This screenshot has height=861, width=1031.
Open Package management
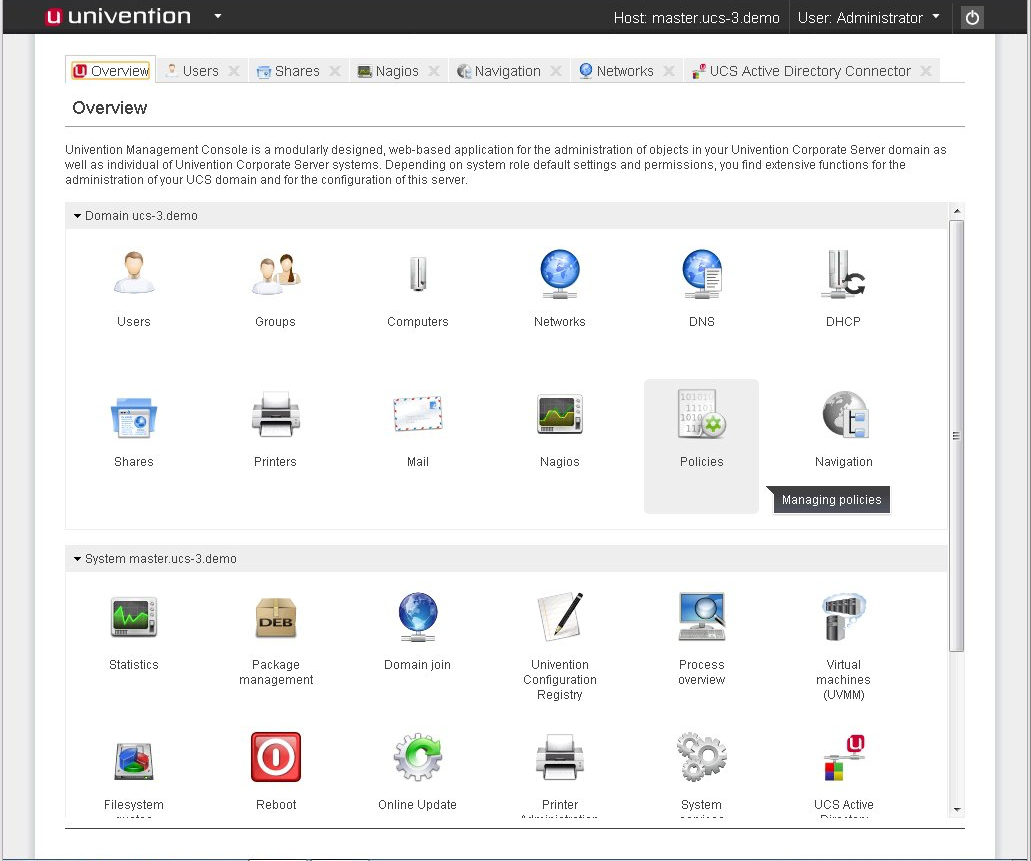coord(276,618)
